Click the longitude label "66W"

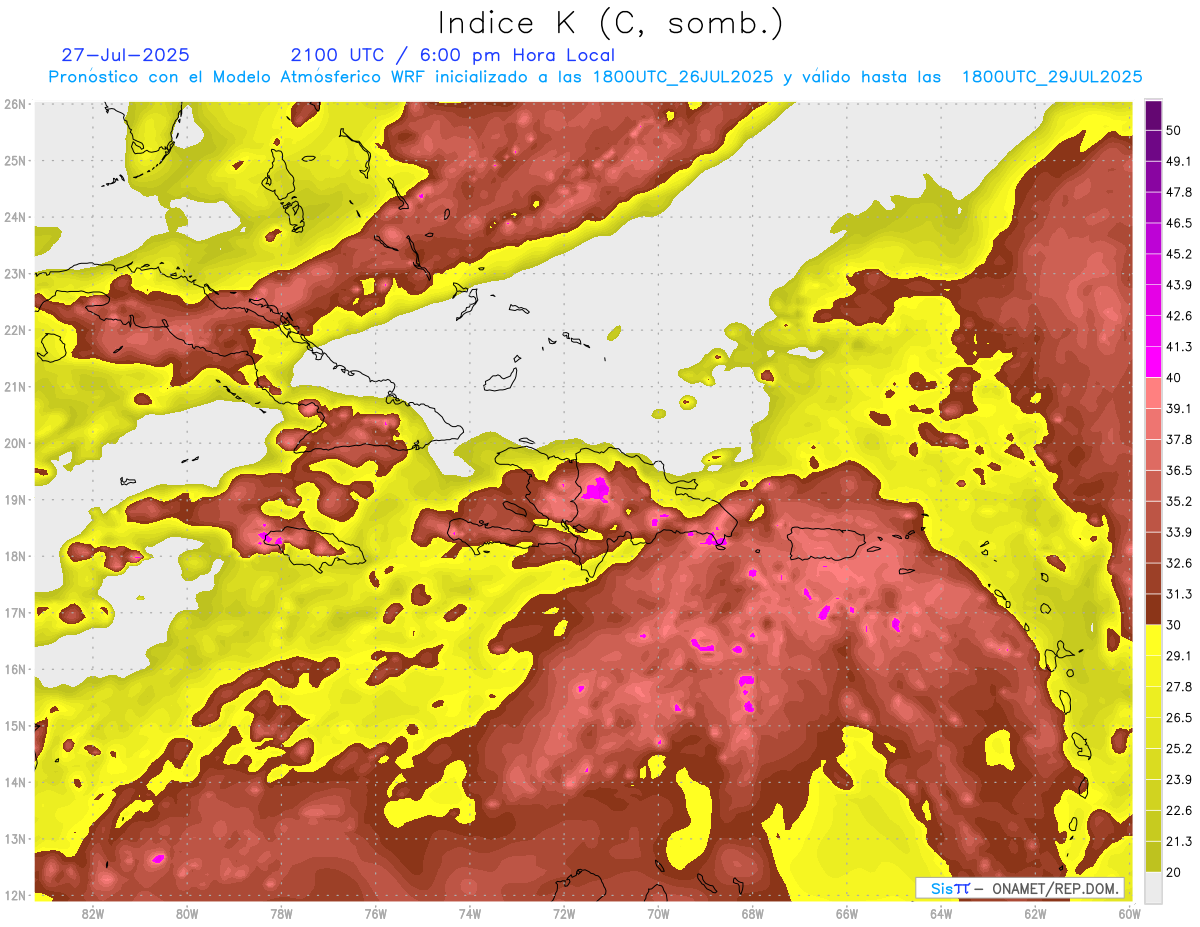pyautogui.click(x=846, y=913)
